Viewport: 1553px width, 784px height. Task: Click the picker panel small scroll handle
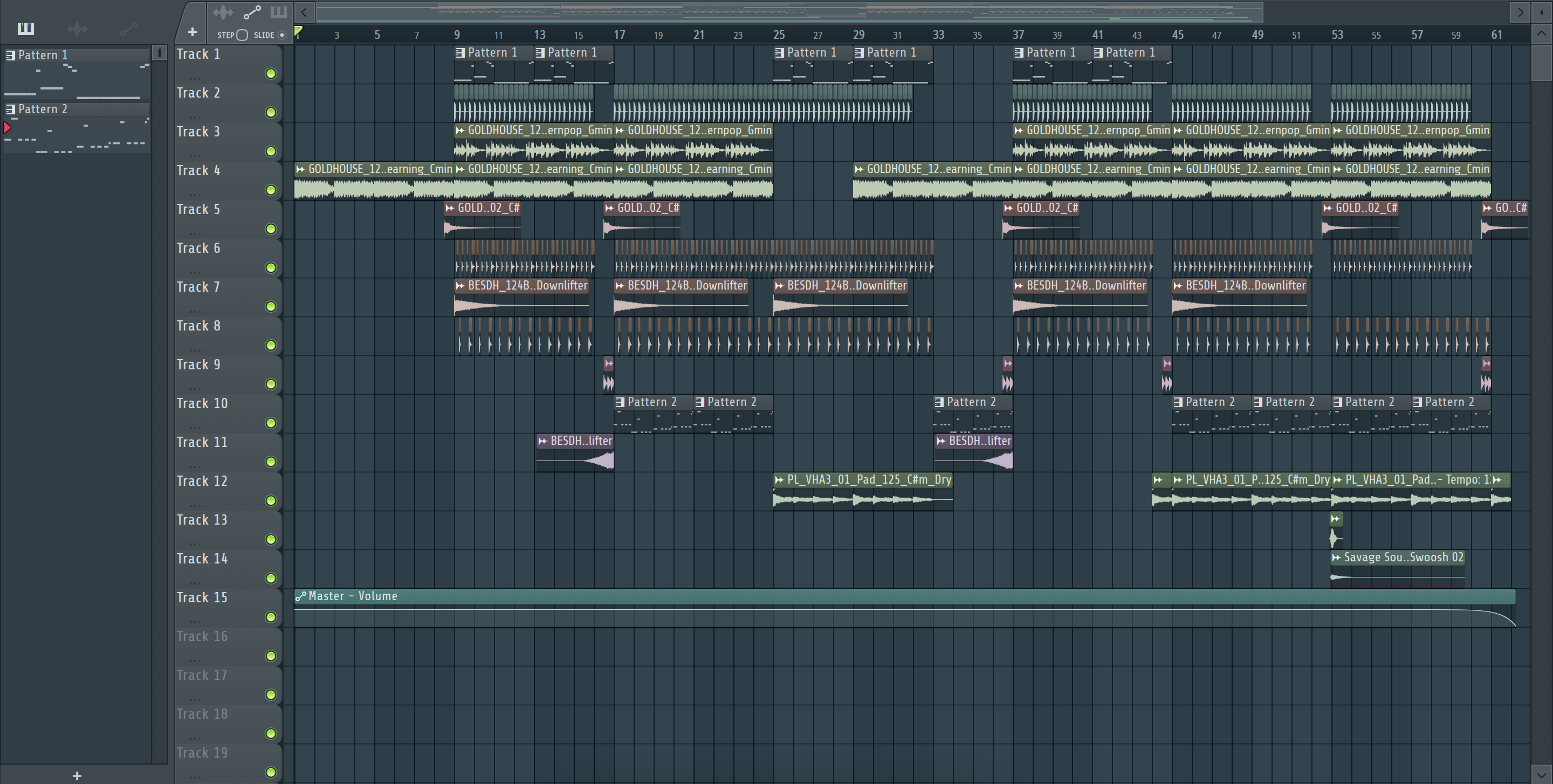[160, 53]
